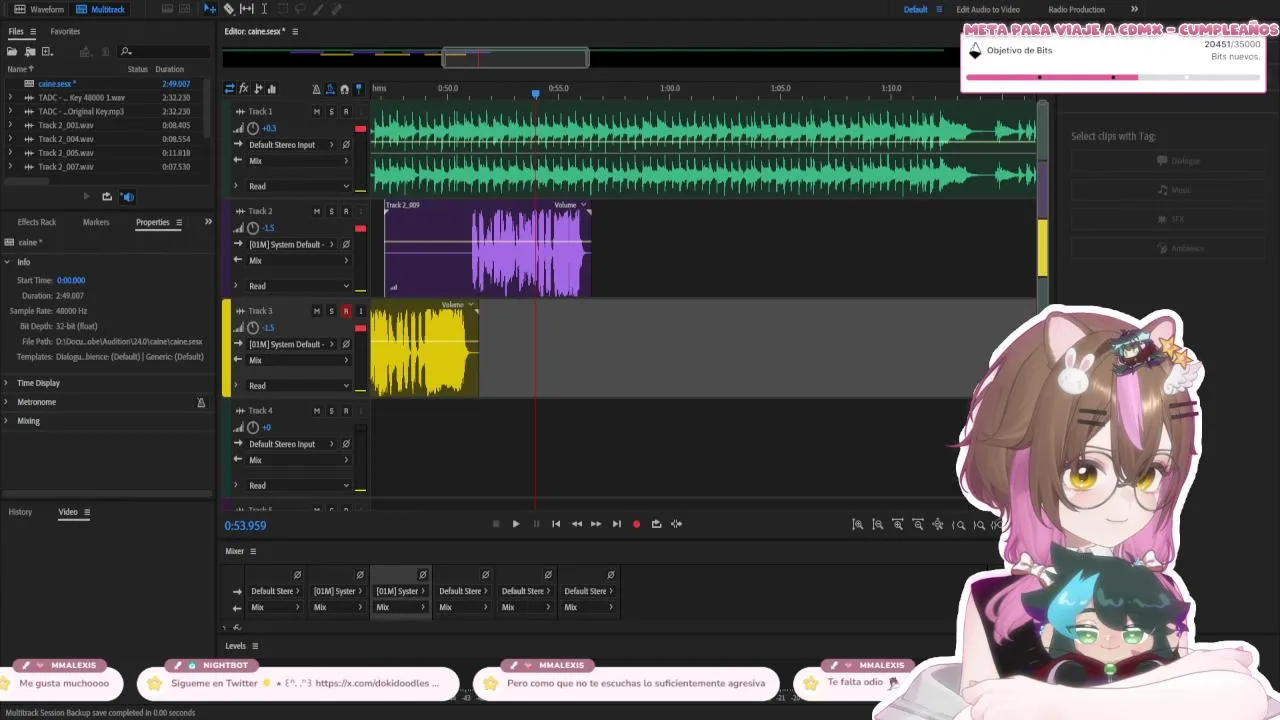This screenshot has height=720, width=1280.
Task: Mute Track 4 with M button
Action: click(x=317, y=411)
